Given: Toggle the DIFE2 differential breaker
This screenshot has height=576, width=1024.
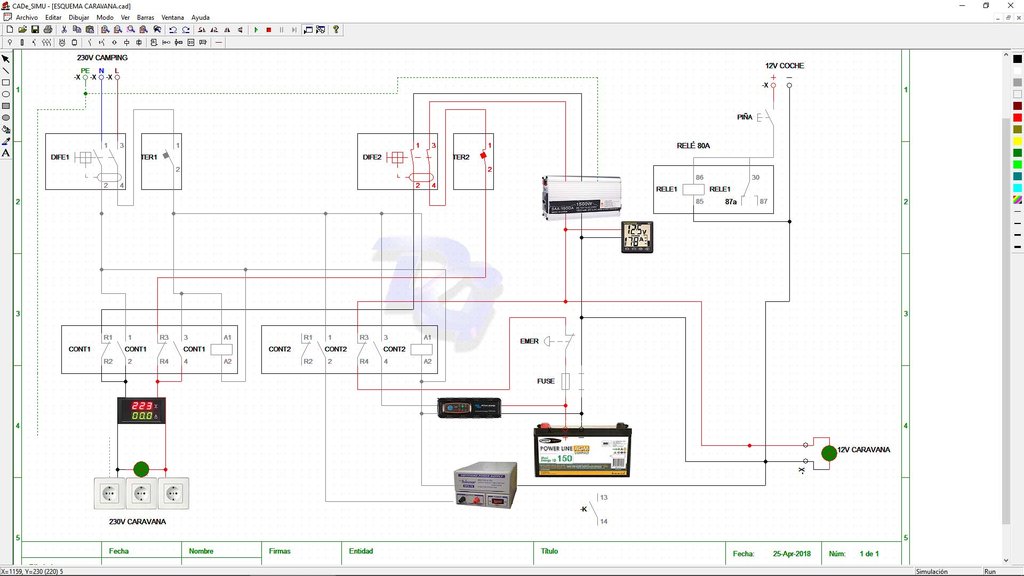Looking at the screenshot, I should [398, 161].
